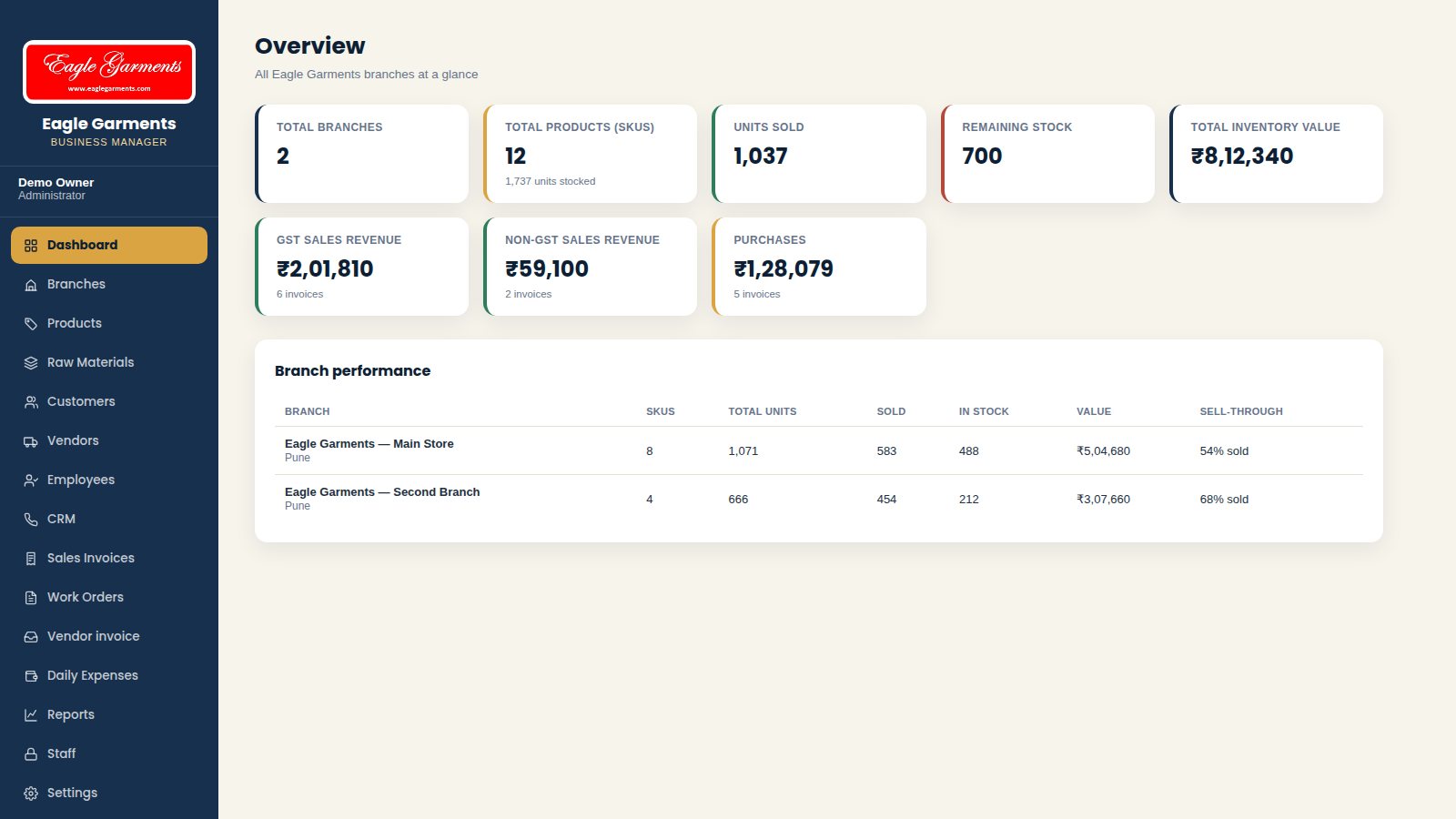Image resolution: width=1456 pixels, height=819 pixels.
Task: Click the Customers people icon
Action: coord(31,402)
